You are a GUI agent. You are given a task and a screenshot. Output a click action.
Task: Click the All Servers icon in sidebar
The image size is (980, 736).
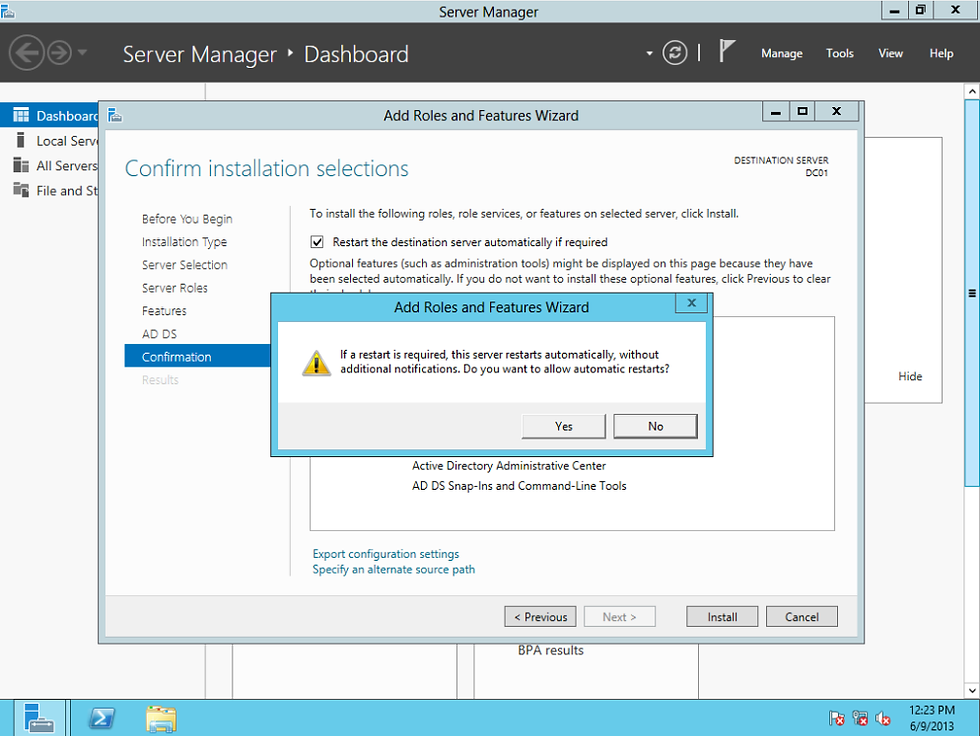click(x=21, y=165)
